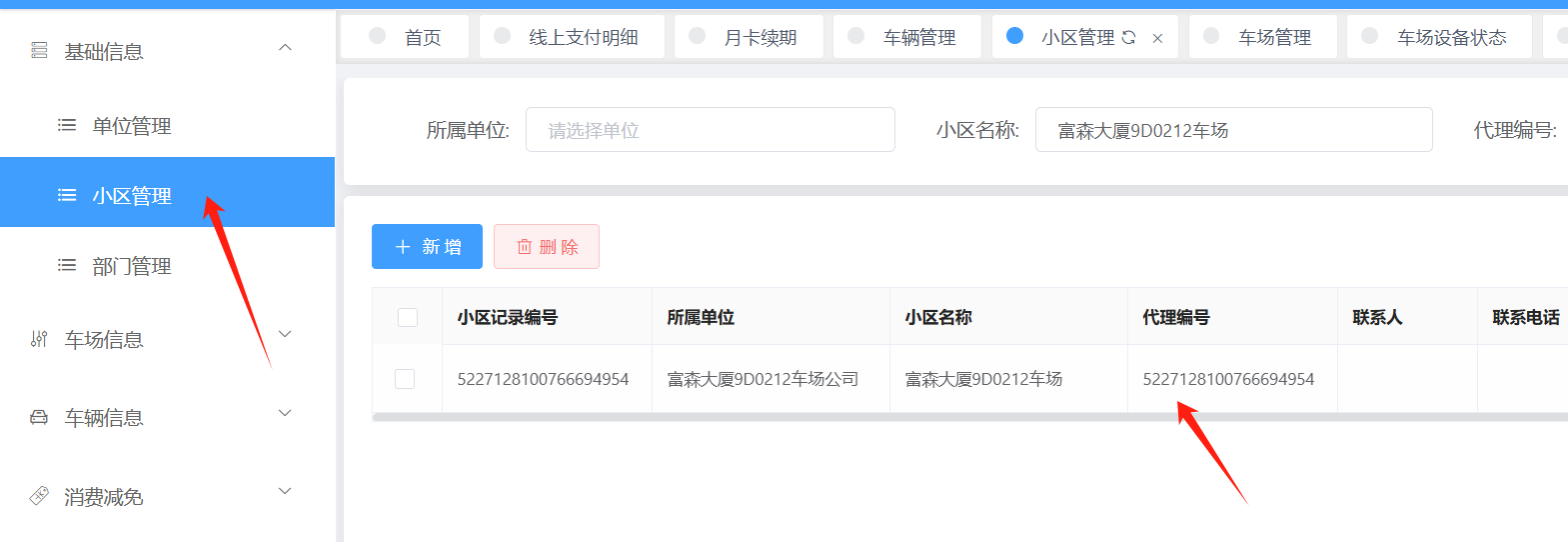Click the 基础信息 menu icon

(x=39, y=50)
